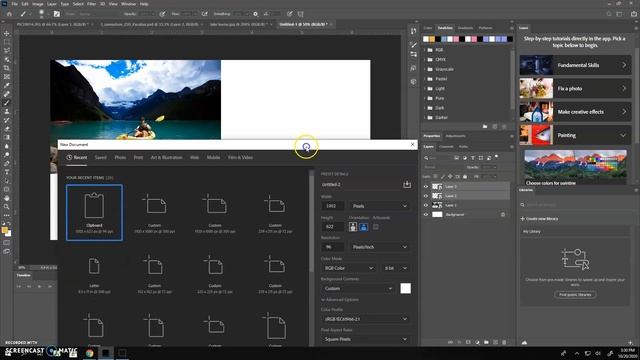
Task: Switch to the Film & Video tab
Action: [240, 158]
